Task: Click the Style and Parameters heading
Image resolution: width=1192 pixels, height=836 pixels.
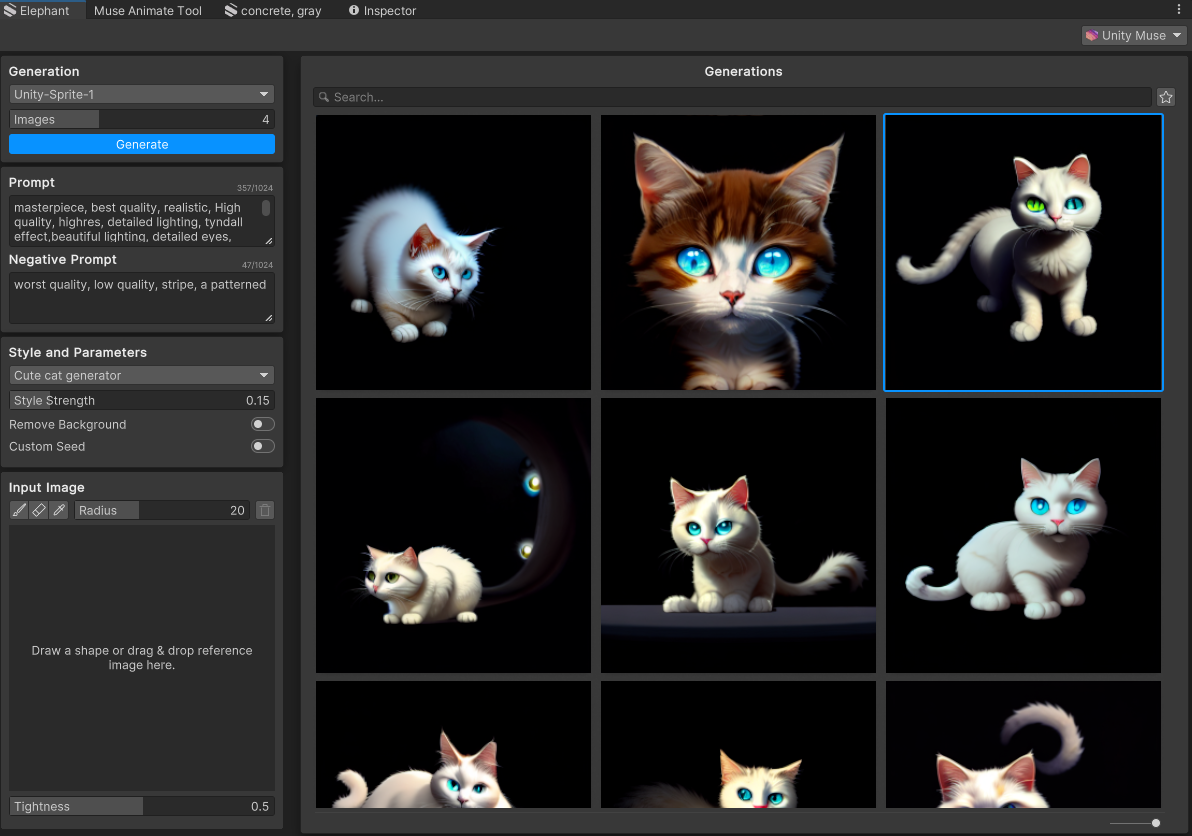Action: click(x=78, y=353)
